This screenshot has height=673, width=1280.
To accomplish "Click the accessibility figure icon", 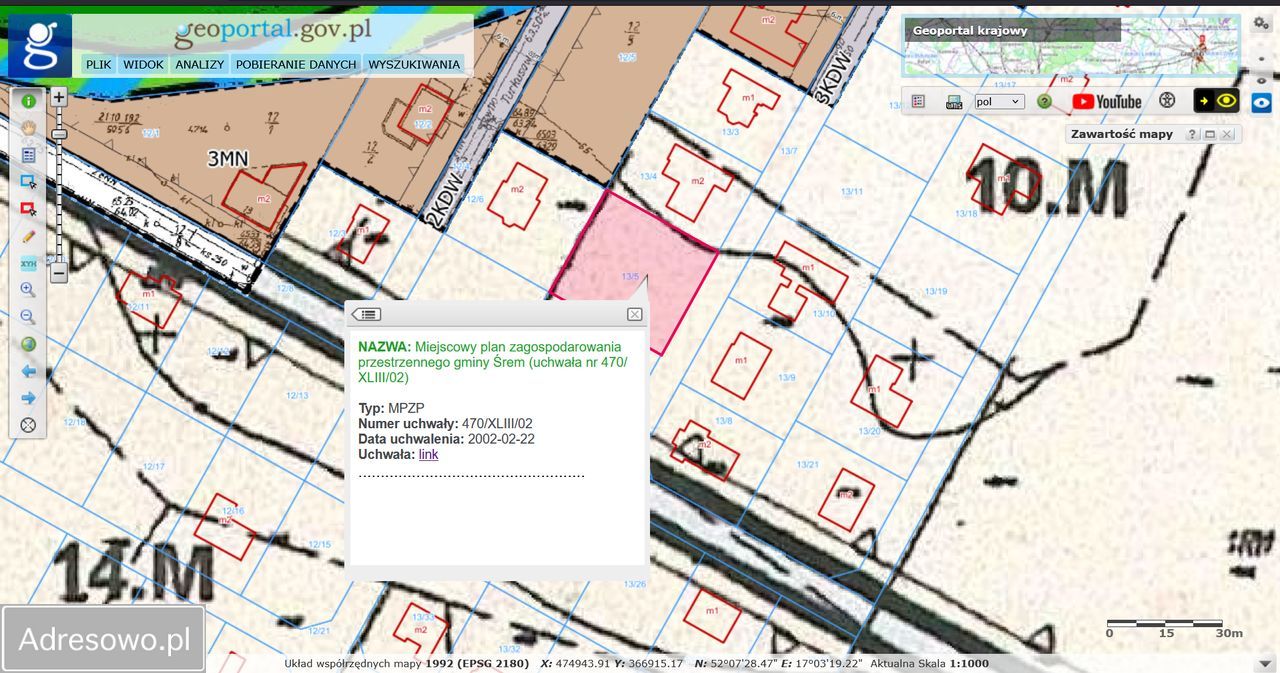I will coord(1166,101).
